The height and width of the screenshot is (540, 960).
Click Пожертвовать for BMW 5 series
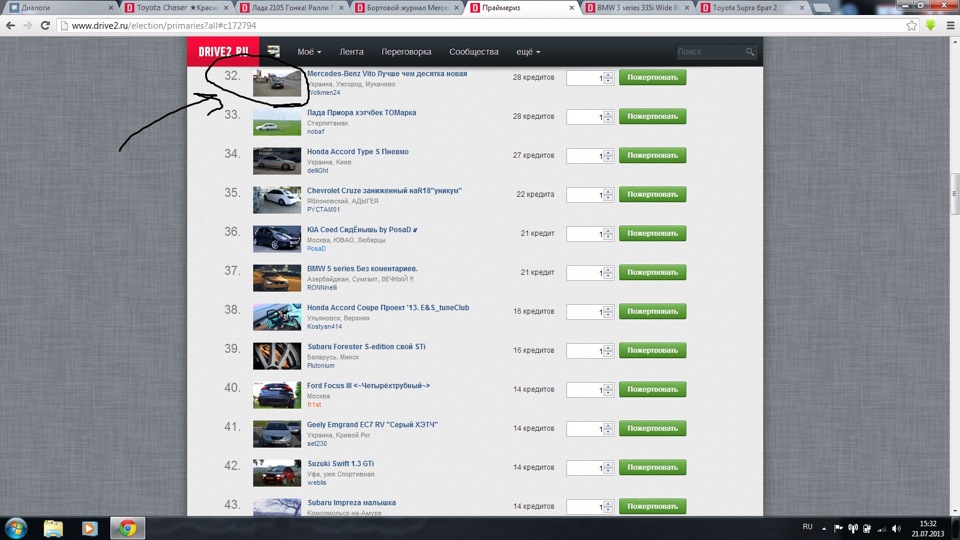point(652,272)
